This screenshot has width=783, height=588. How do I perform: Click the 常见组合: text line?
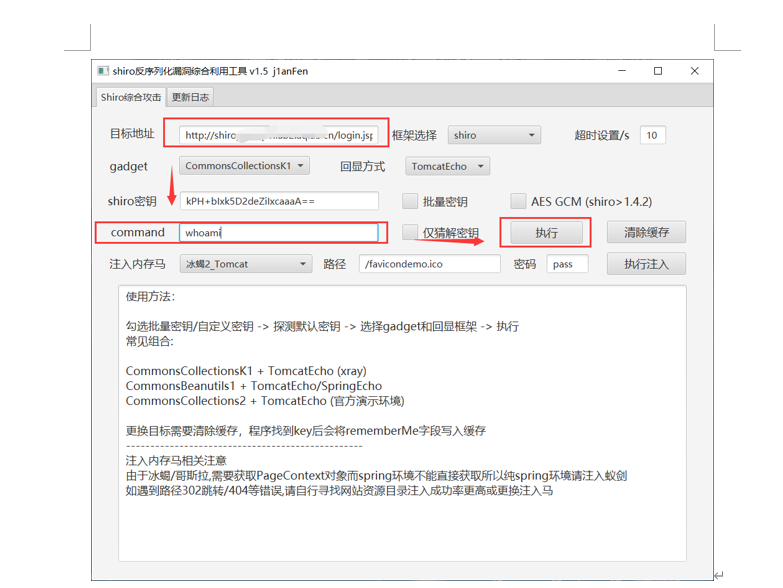coord(149,341)
